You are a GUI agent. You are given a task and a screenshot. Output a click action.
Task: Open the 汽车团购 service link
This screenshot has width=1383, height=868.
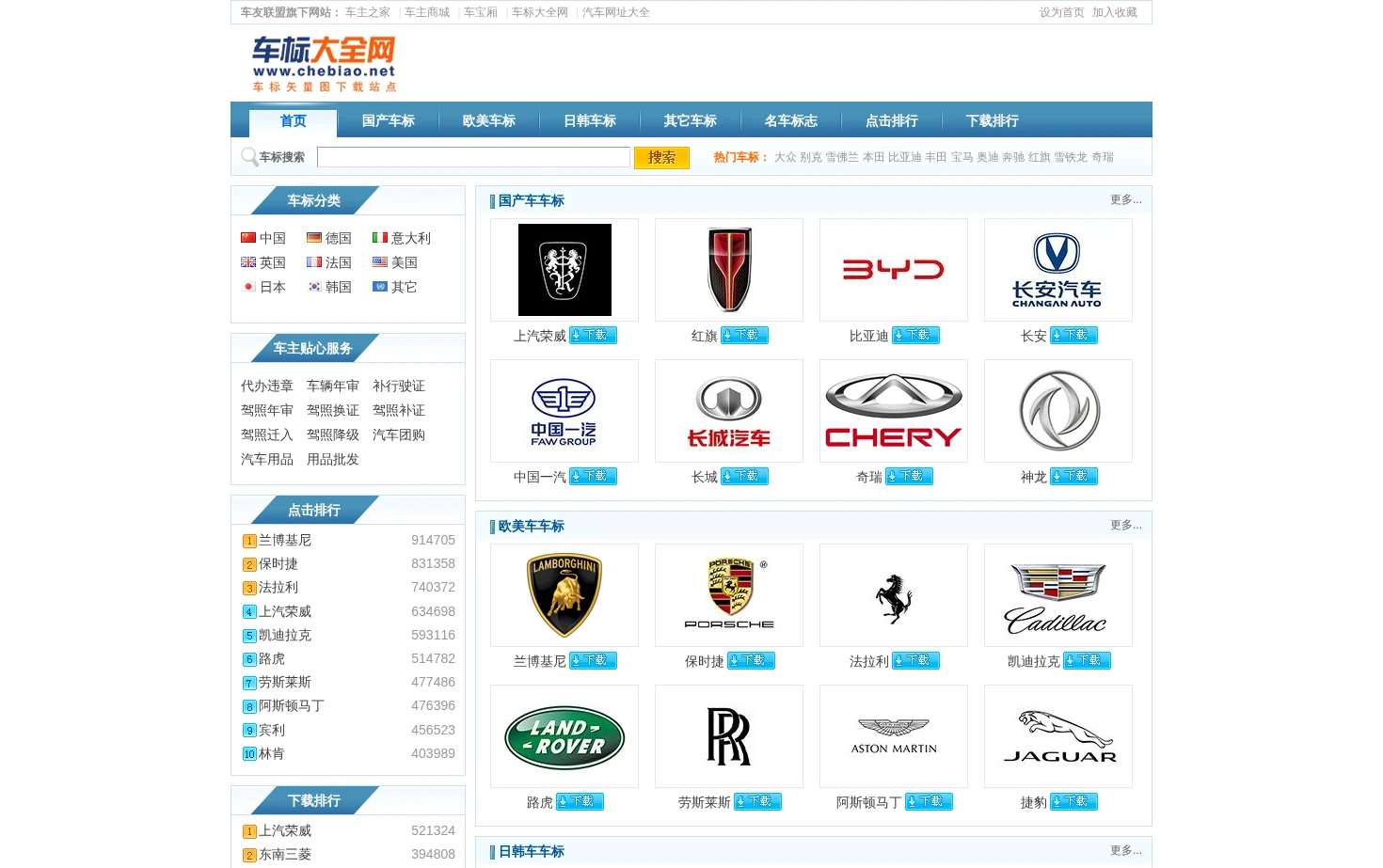[x=399, y=434]
